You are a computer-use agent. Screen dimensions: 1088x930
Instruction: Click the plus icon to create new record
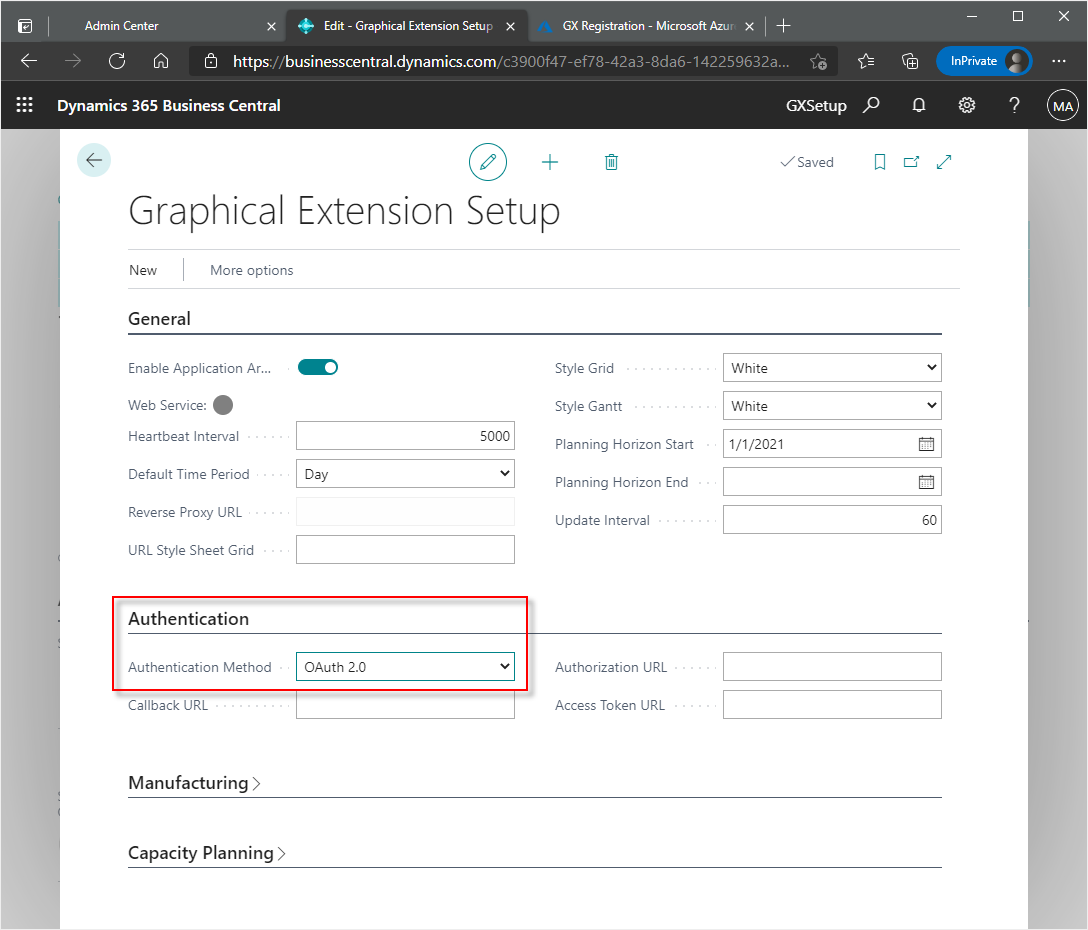(x=550, y=162)
